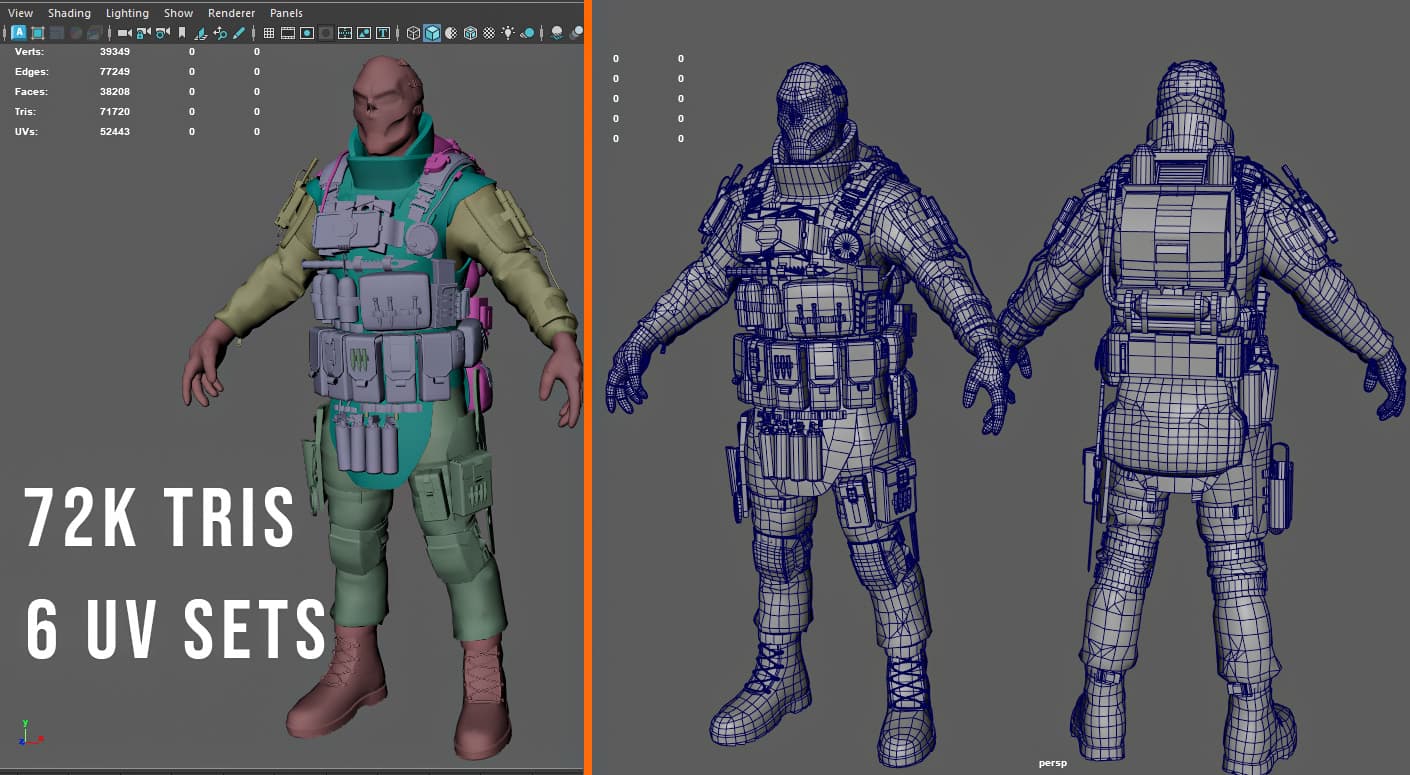
Task: Open the Lighting menu
Action: (x=127, y=13)
